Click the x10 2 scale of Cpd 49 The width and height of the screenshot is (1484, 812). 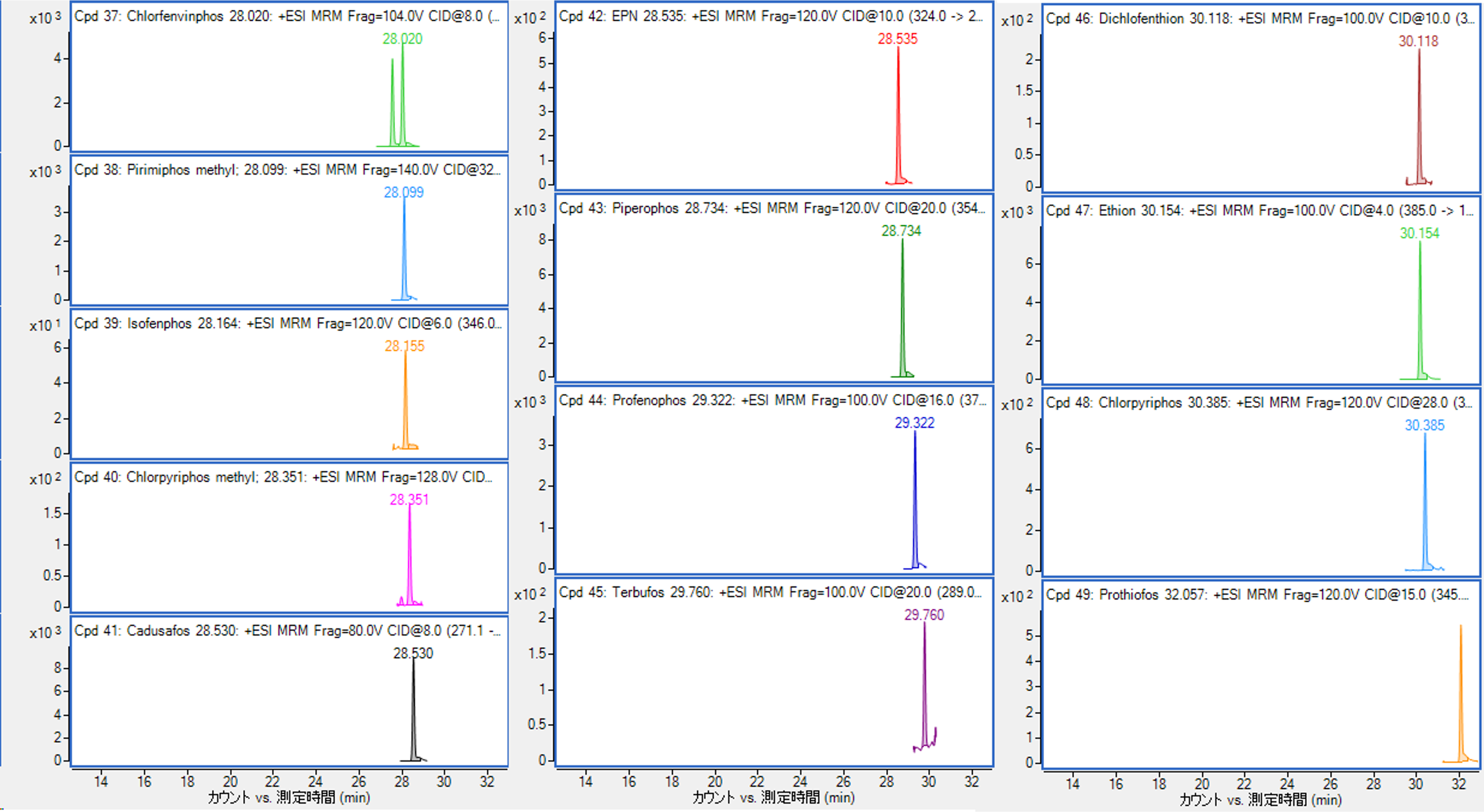(1018, 596)
